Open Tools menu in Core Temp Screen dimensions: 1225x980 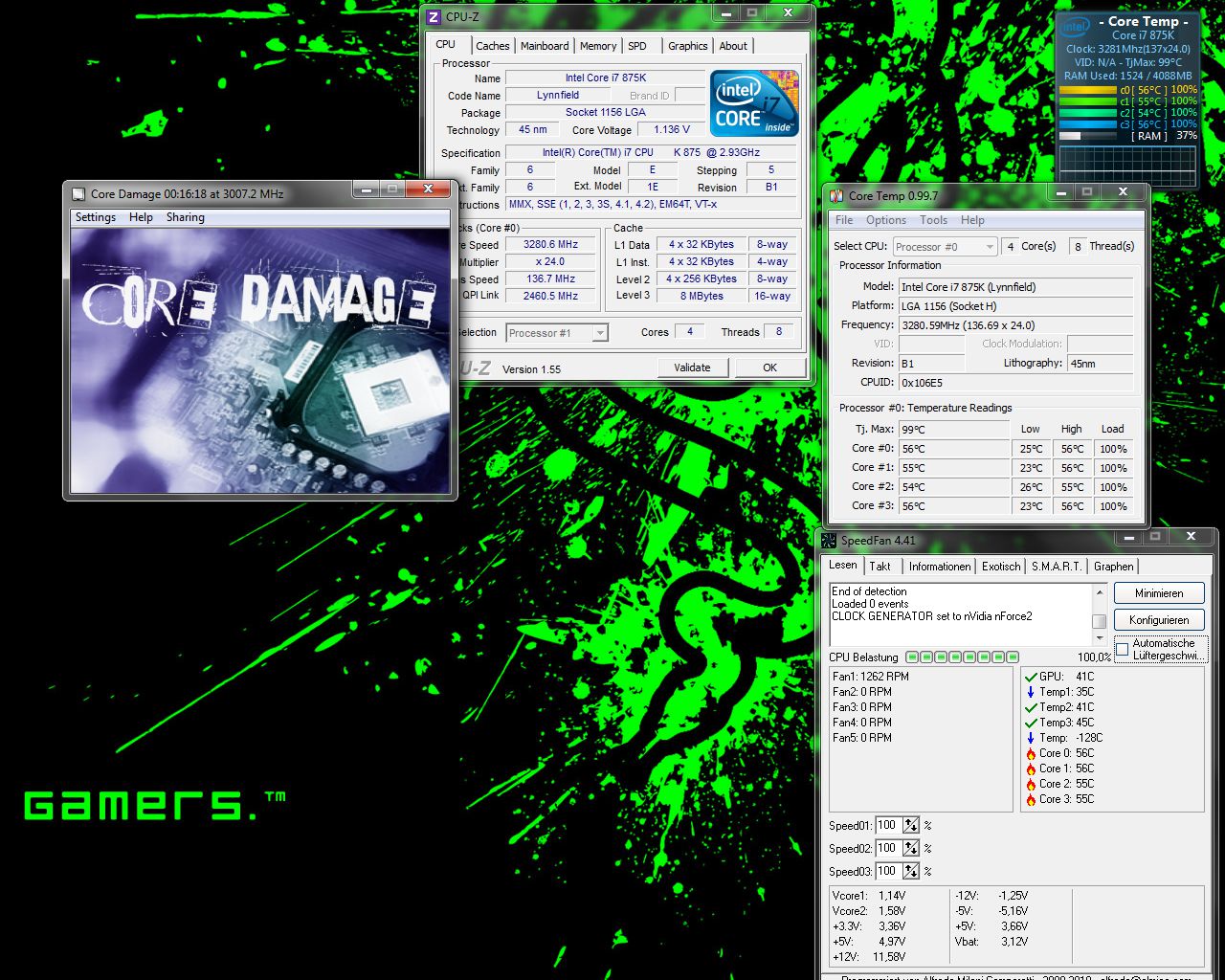point(934,220)
